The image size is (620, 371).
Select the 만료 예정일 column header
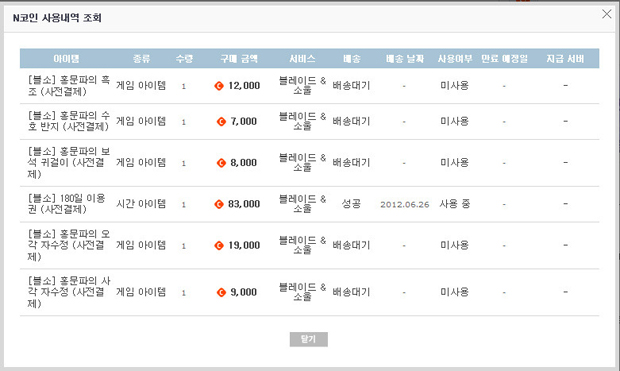coord(504,59)
